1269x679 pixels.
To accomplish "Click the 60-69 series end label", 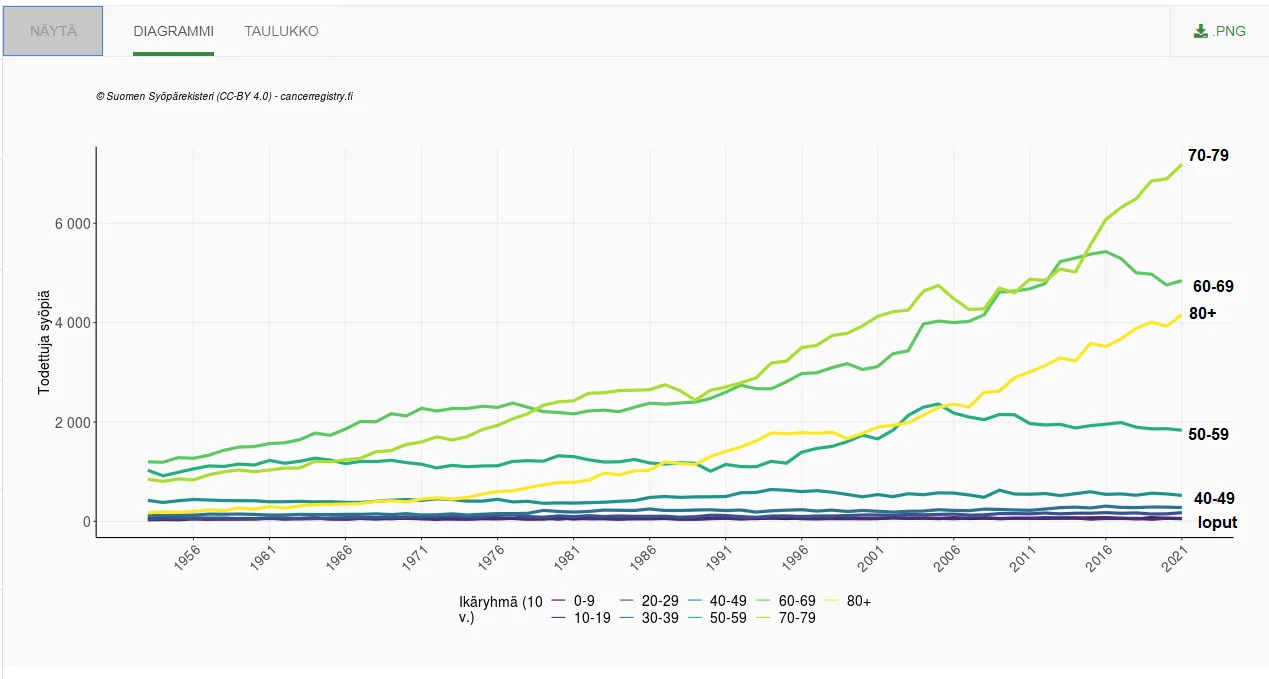I will click(x=1212, y=287).
